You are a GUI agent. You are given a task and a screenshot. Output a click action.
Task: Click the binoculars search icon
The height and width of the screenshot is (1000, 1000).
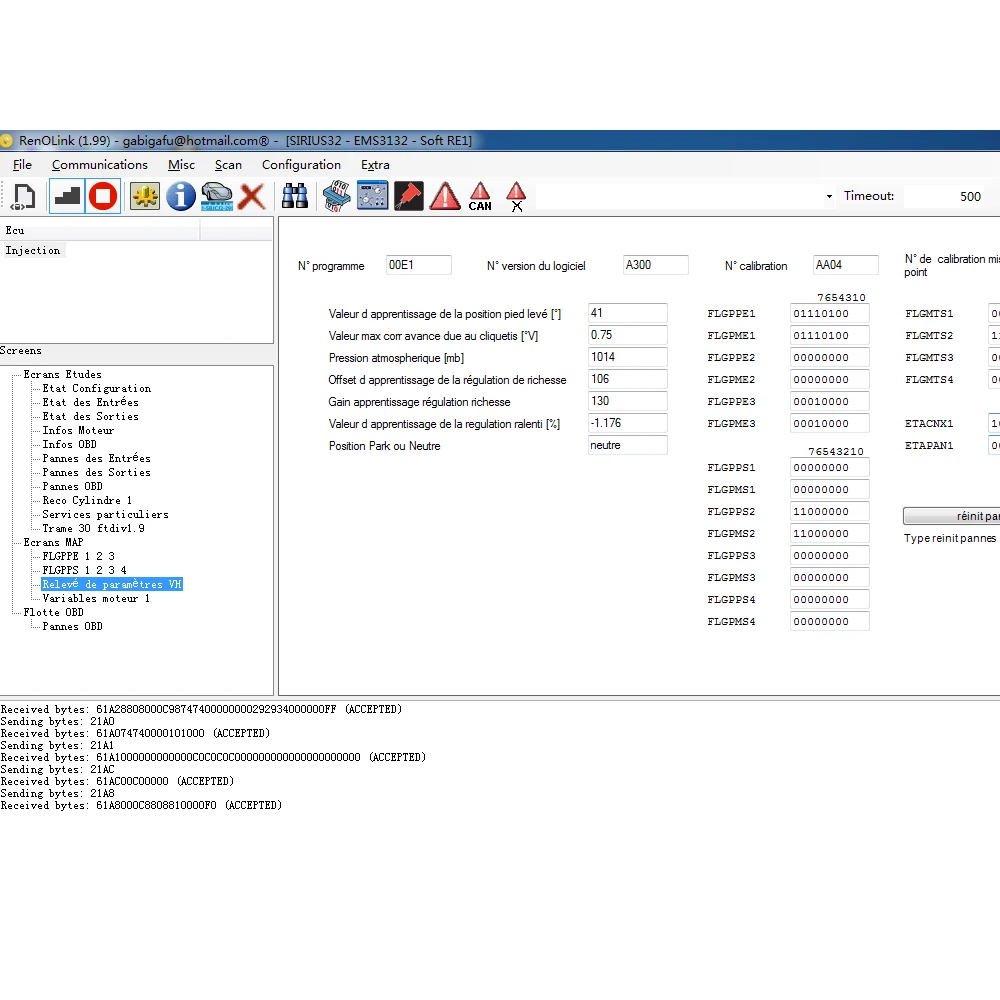click(x=295, y=196)
